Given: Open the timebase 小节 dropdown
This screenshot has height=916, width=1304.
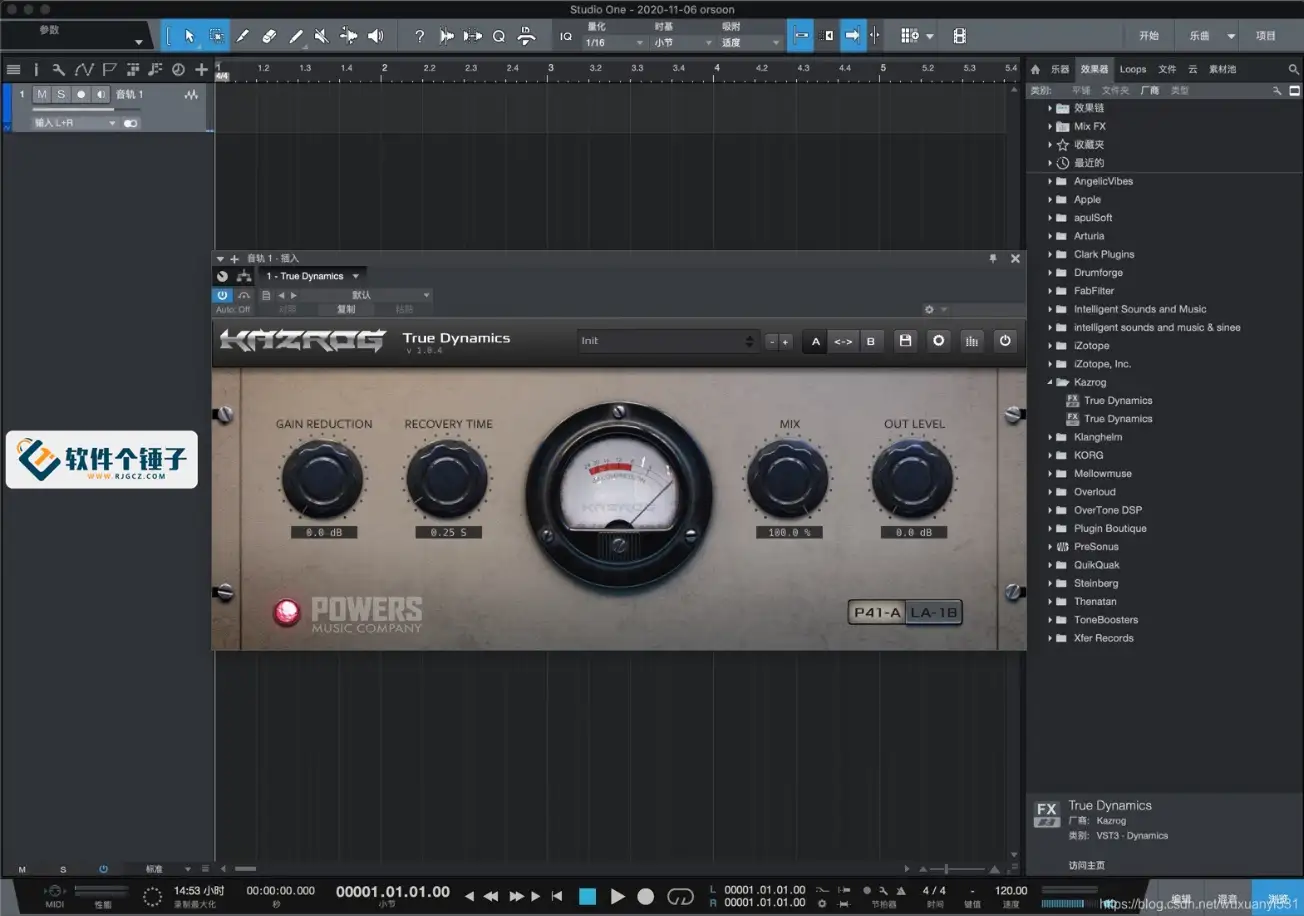Looking at the screenshot, I should pyautogui.click(x=683, y=43).
